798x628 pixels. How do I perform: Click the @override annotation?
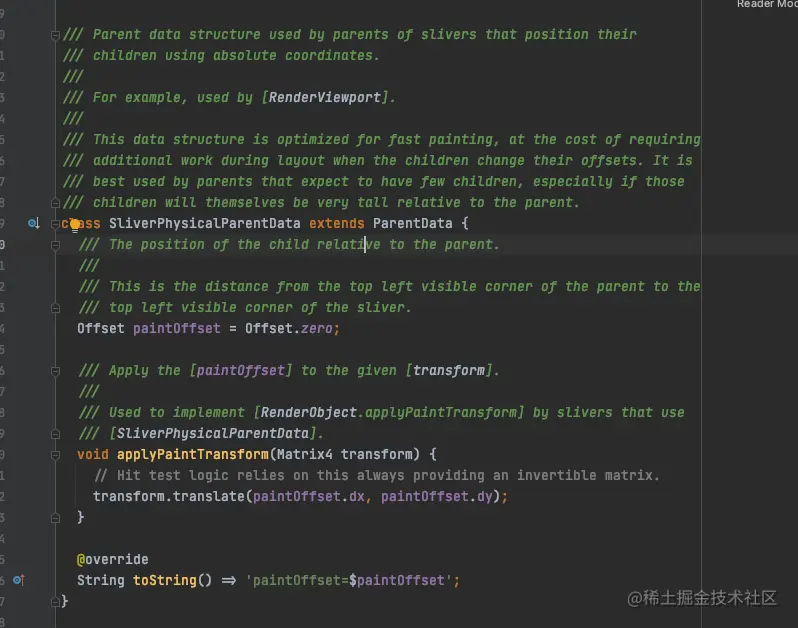pyautogui.click(x=112, y=559)
